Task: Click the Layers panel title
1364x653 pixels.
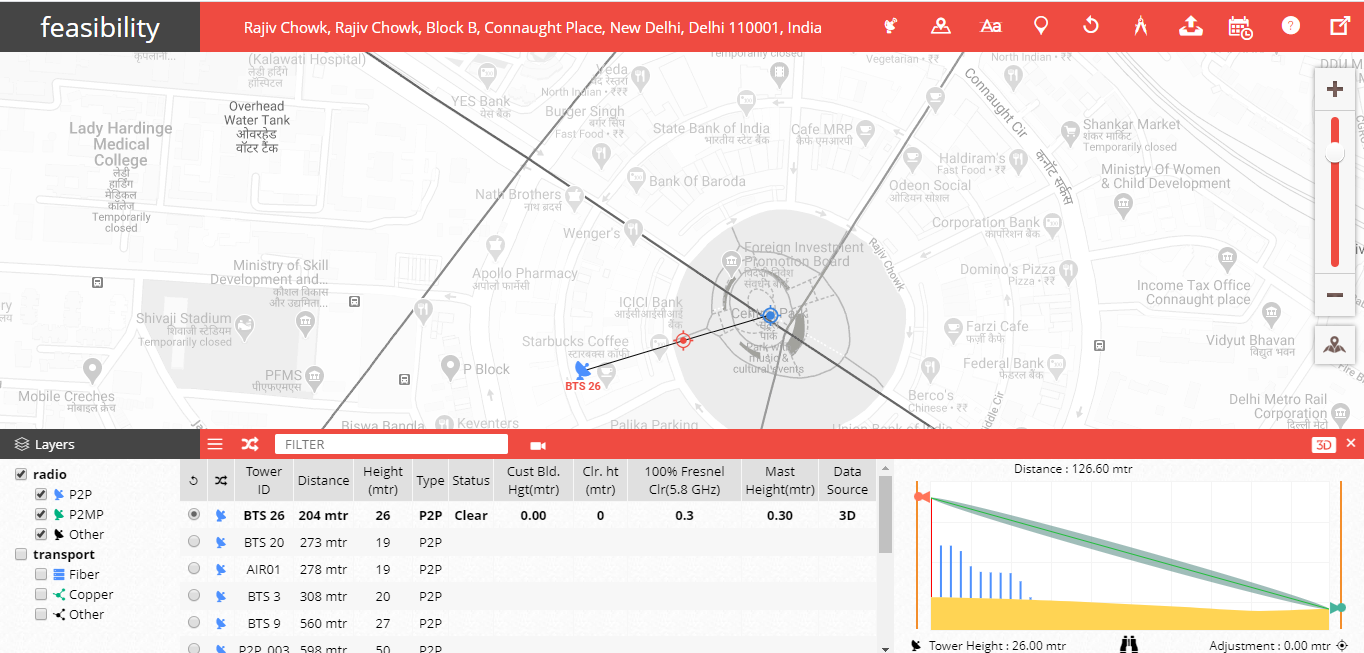Action: coord(55,445)
